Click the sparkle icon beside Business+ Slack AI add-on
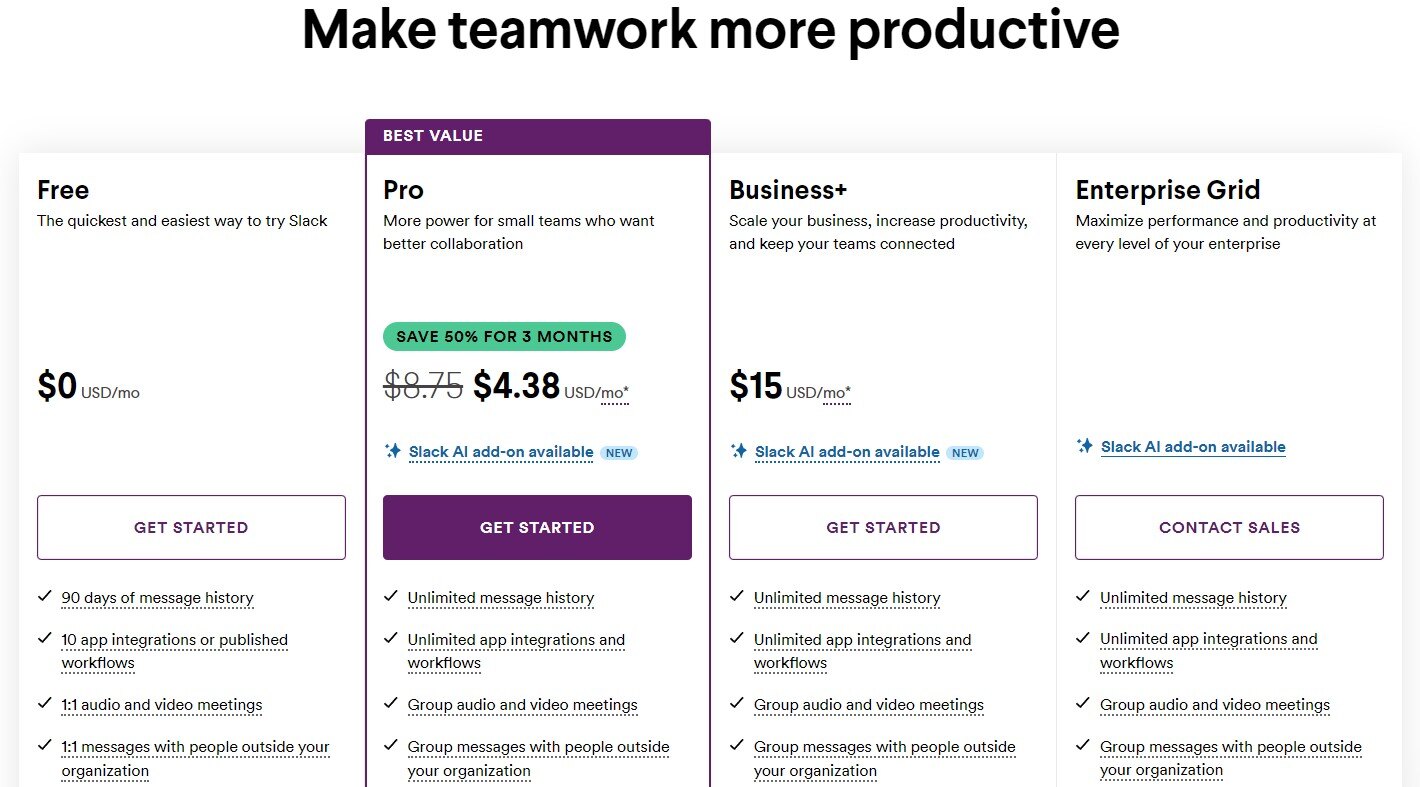Viewport: 1420px width, 787px height. point(738,452)
